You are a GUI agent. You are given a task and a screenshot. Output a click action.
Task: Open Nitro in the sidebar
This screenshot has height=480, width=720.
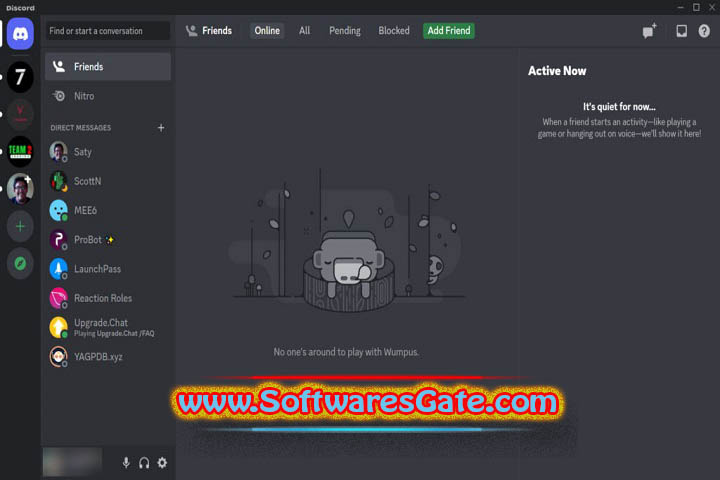pyautogui.click(x=108, y=96)
